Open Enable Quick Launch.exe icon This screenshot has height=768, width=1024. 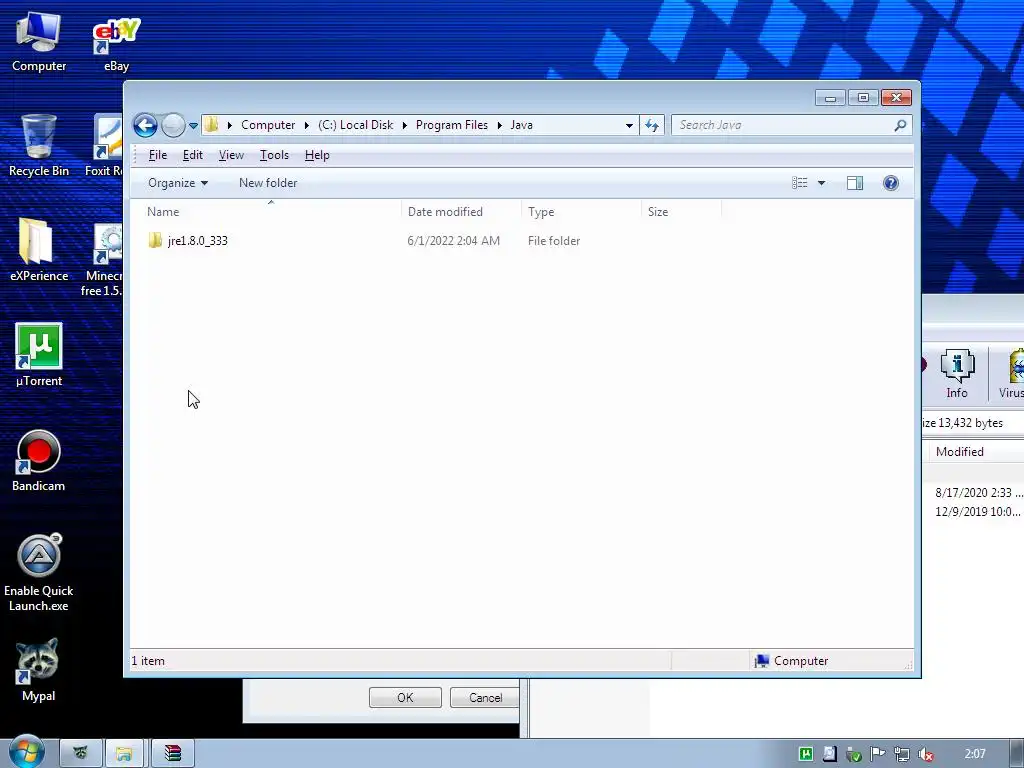coord(39,572)
